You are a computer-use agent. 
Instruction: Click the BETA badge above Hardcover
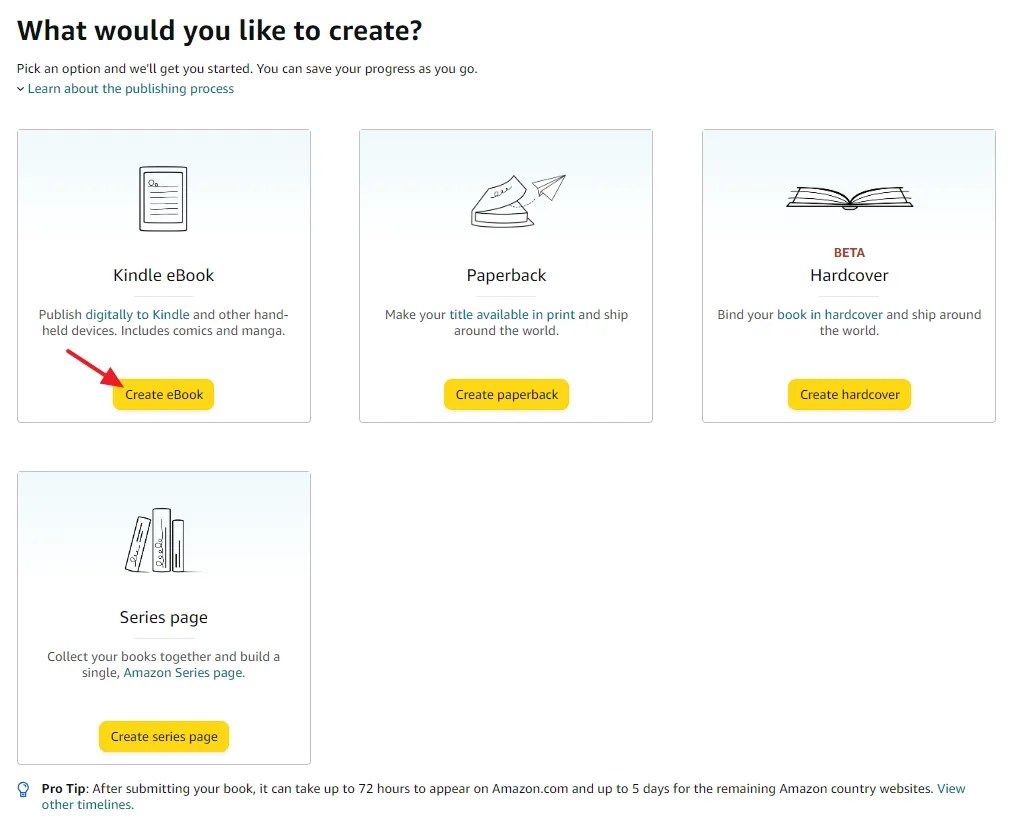coord(848,252)
